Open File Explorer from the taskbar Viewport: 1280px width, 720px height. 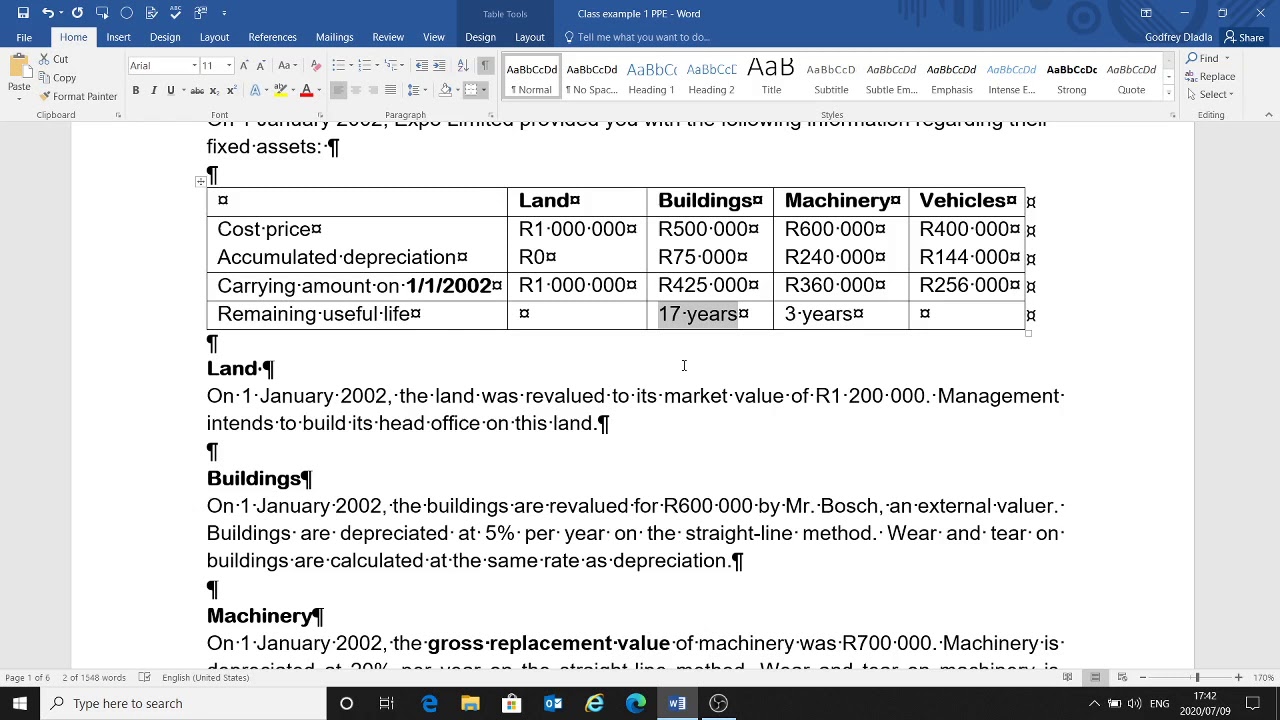[470, 703]
